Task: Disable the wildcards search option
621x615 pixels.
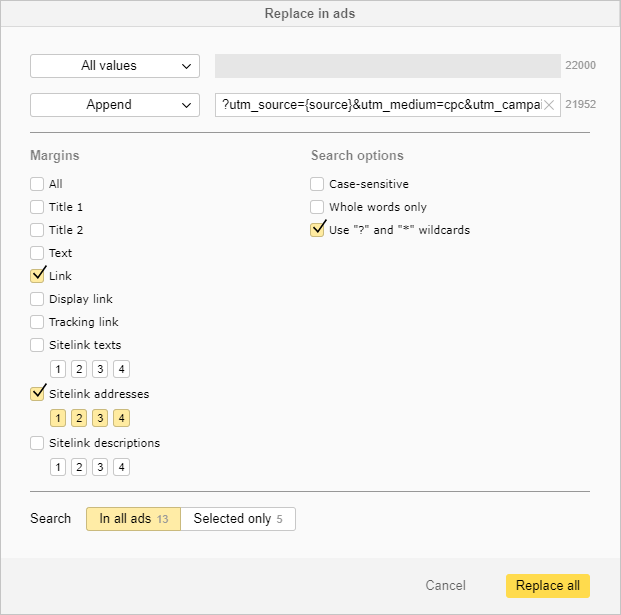Action: tap(317, 230)
